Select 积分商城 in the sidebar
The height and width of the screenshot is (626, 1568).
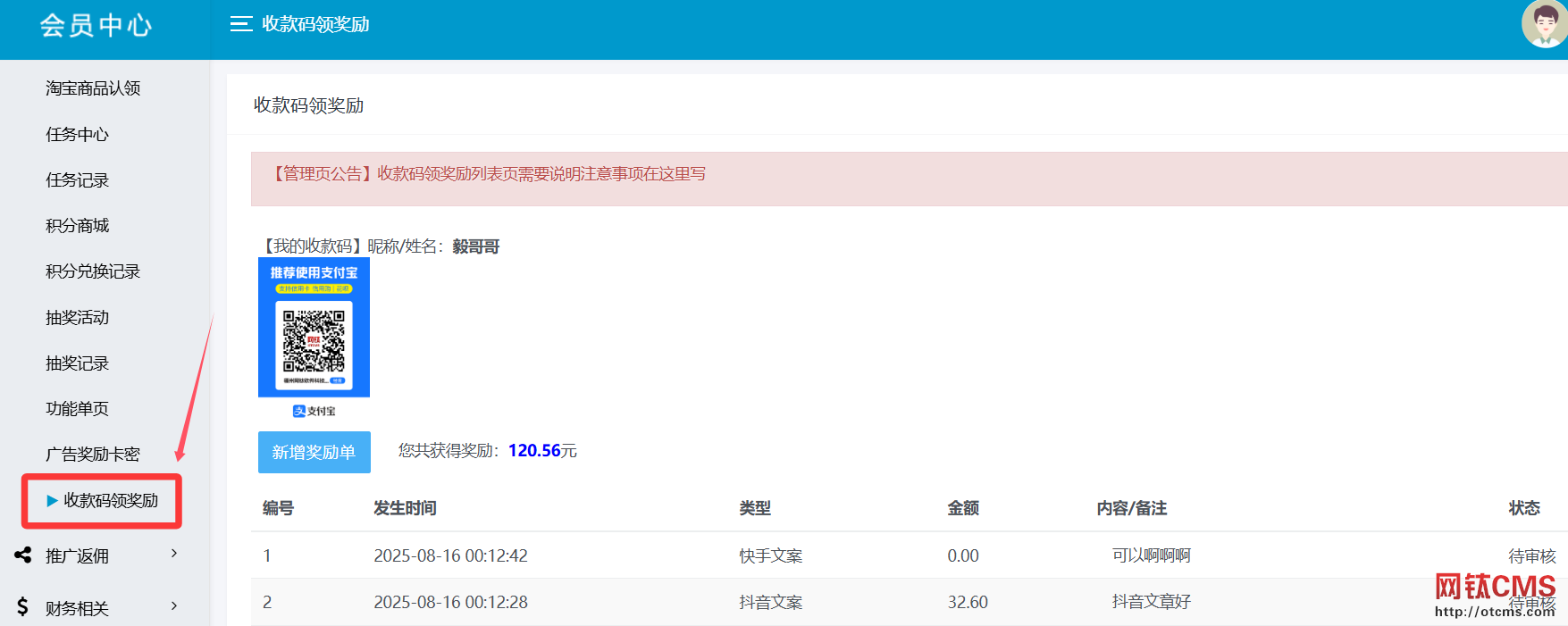click(78, 226)
